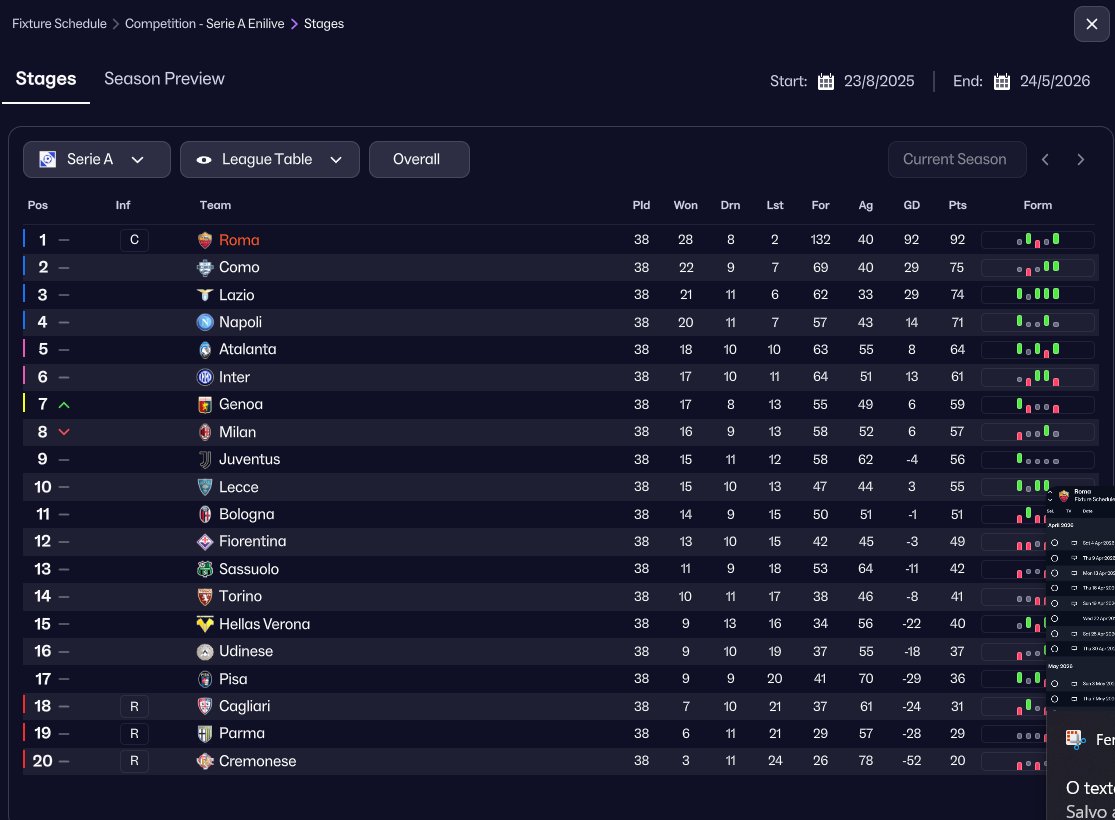This screenshot has width=1115, height=820.
Task: Click the Start date calendar icon
Action: coord(826,82)
